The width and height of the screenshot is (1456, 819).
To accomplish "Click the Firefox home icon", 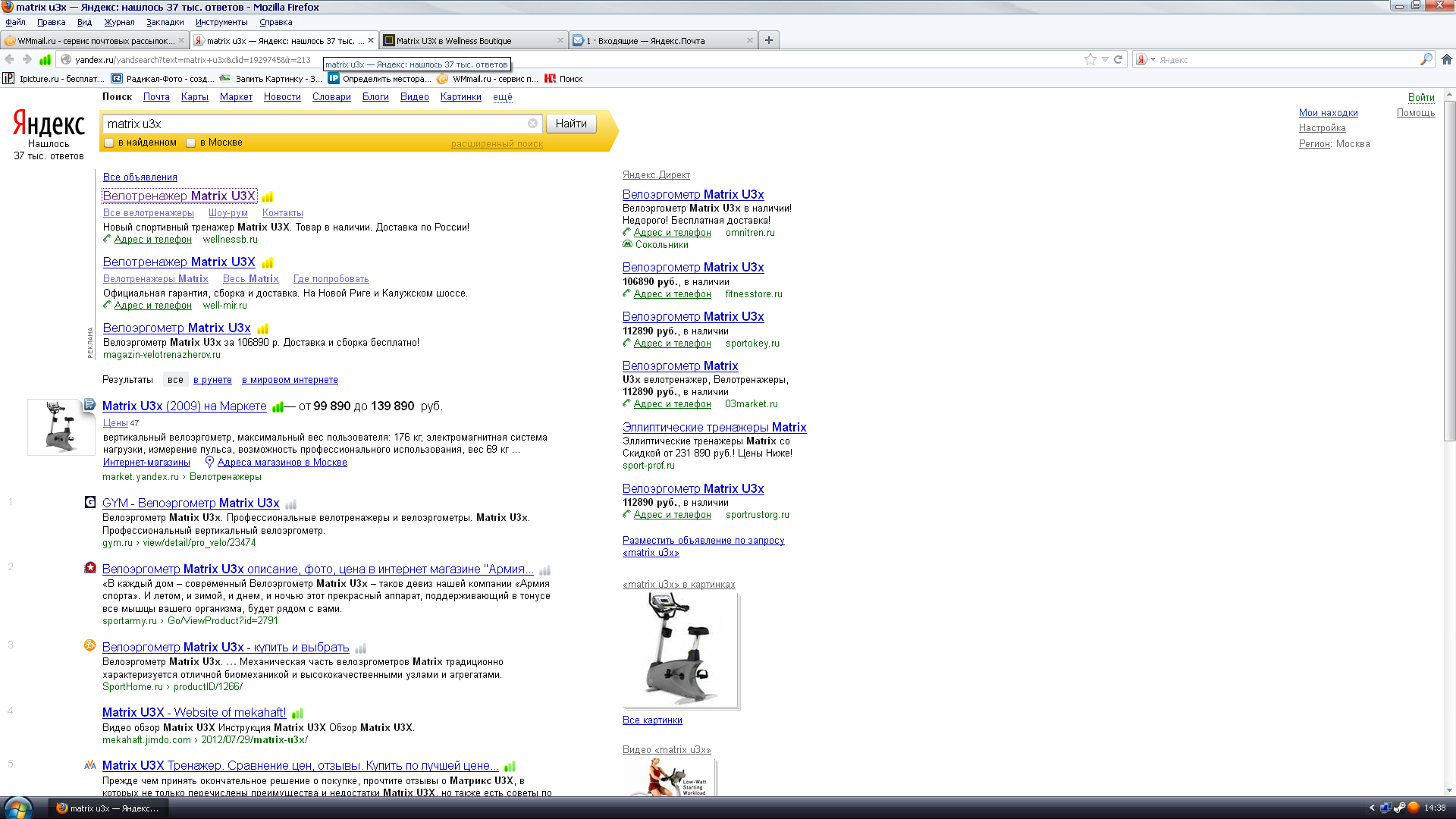I will coord(1447,59).
